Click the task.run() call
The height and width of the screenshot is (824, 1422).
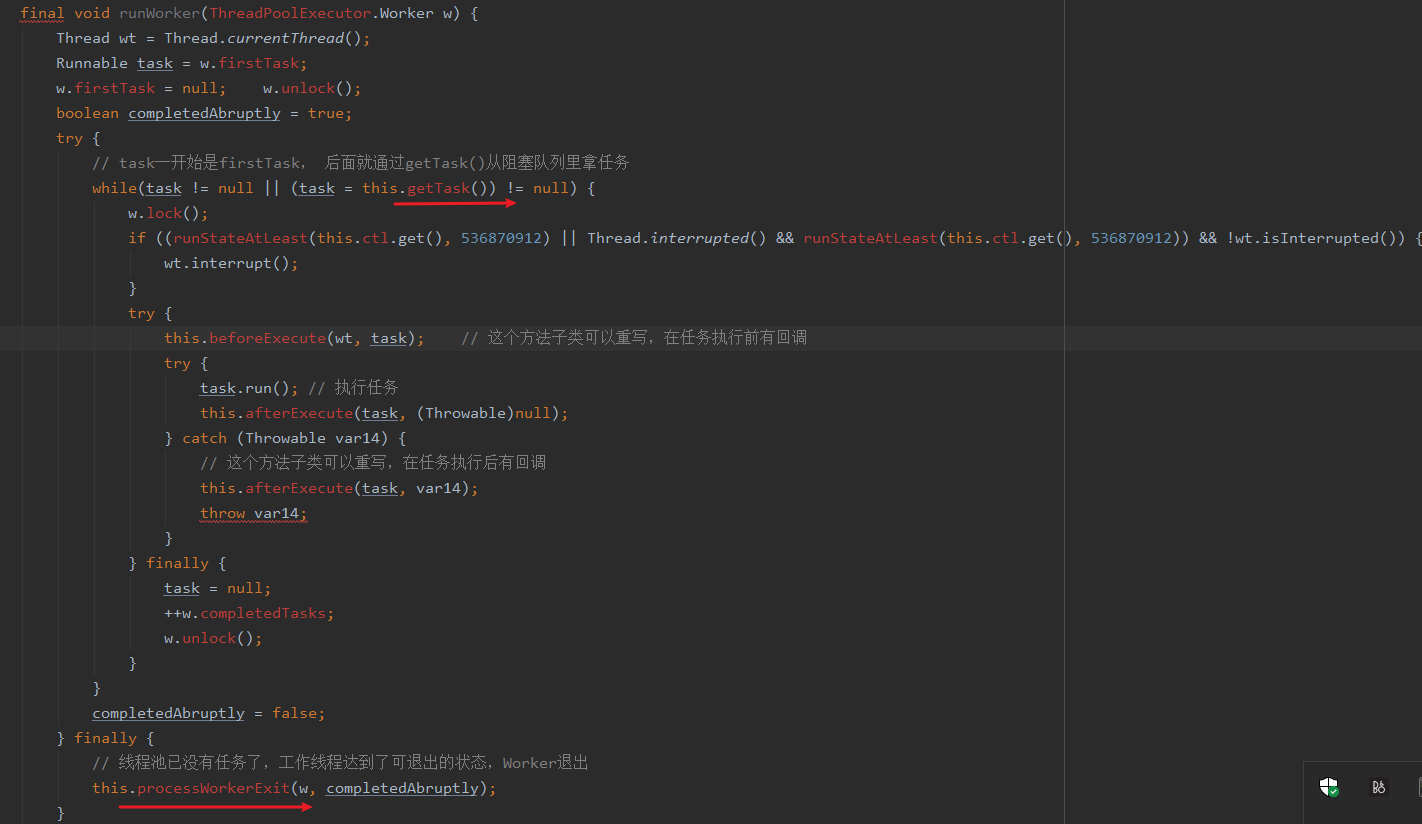pos(249,388)
